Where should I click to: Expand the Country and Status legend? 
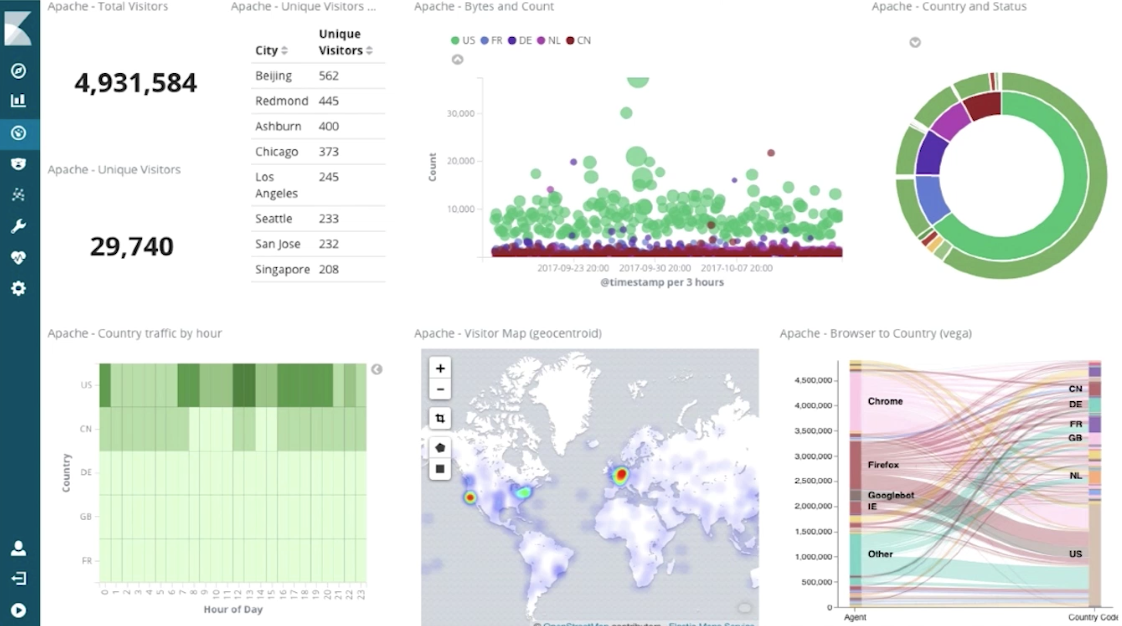click(914, 42)
